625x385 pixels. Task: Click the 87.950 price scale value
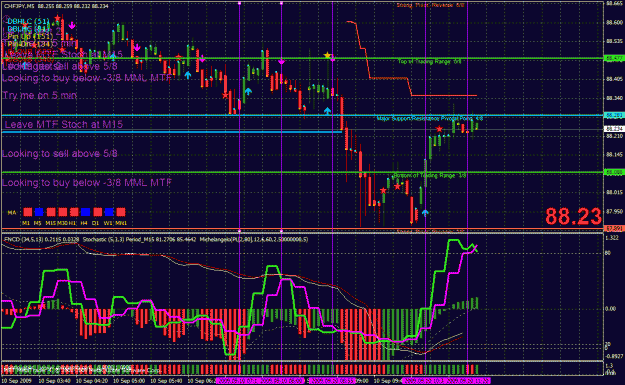(614, 212)
